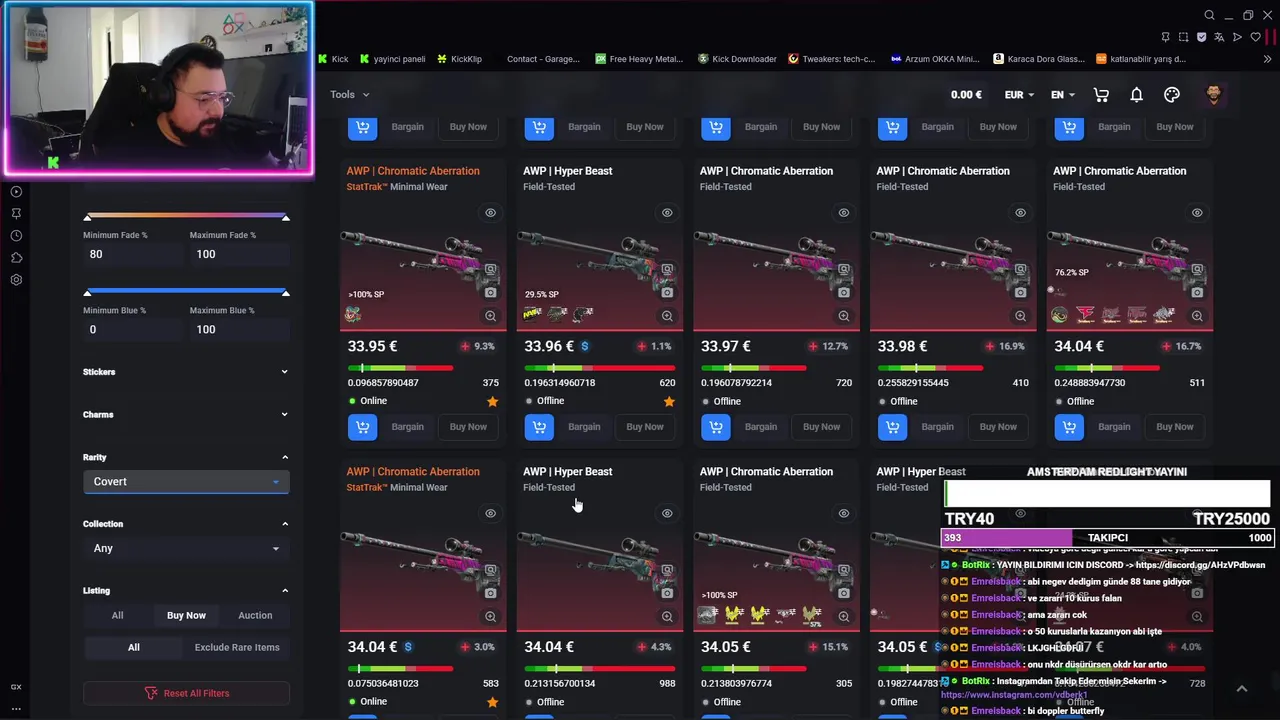This screenshot has height=720, width=1280.
Task: Click the 0.00 € balance display
Action: click(x=966, y=95)
